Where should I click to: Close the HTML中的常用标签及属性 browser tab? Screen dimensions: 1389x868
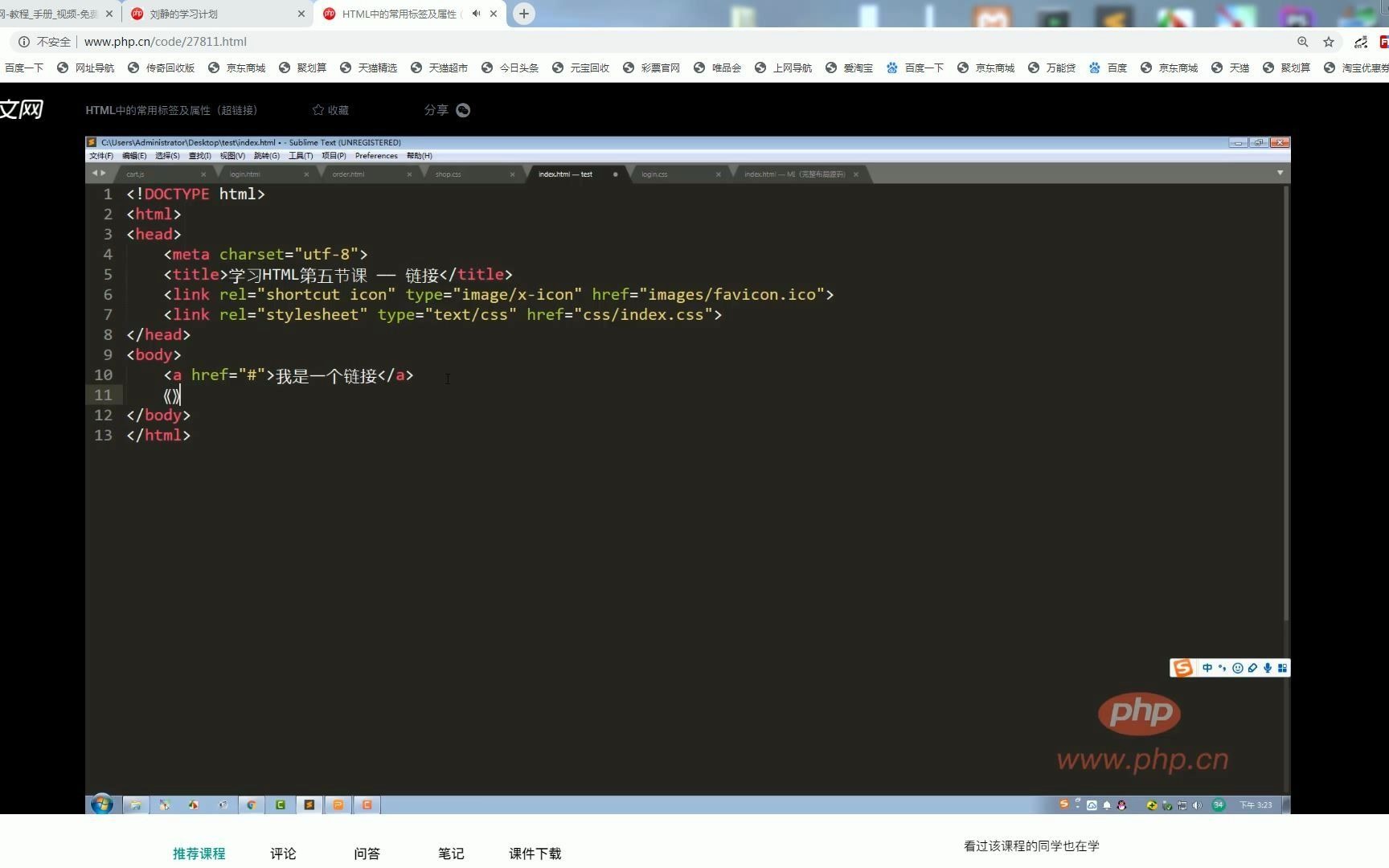[494, 14]
